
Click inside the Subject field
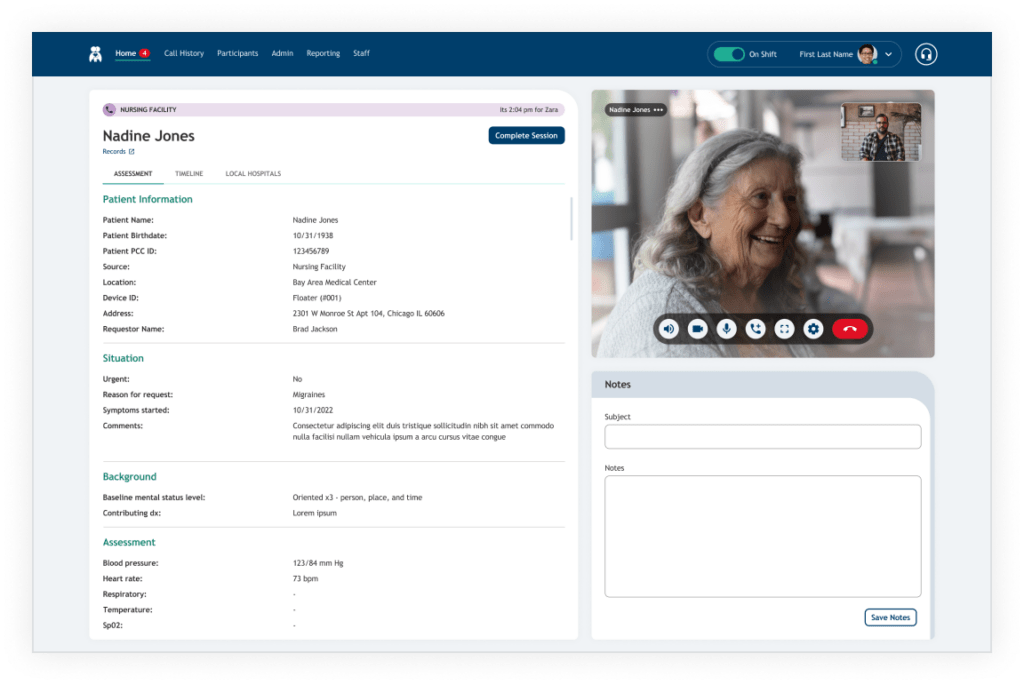pyautogui.click(x=762, y=436)
